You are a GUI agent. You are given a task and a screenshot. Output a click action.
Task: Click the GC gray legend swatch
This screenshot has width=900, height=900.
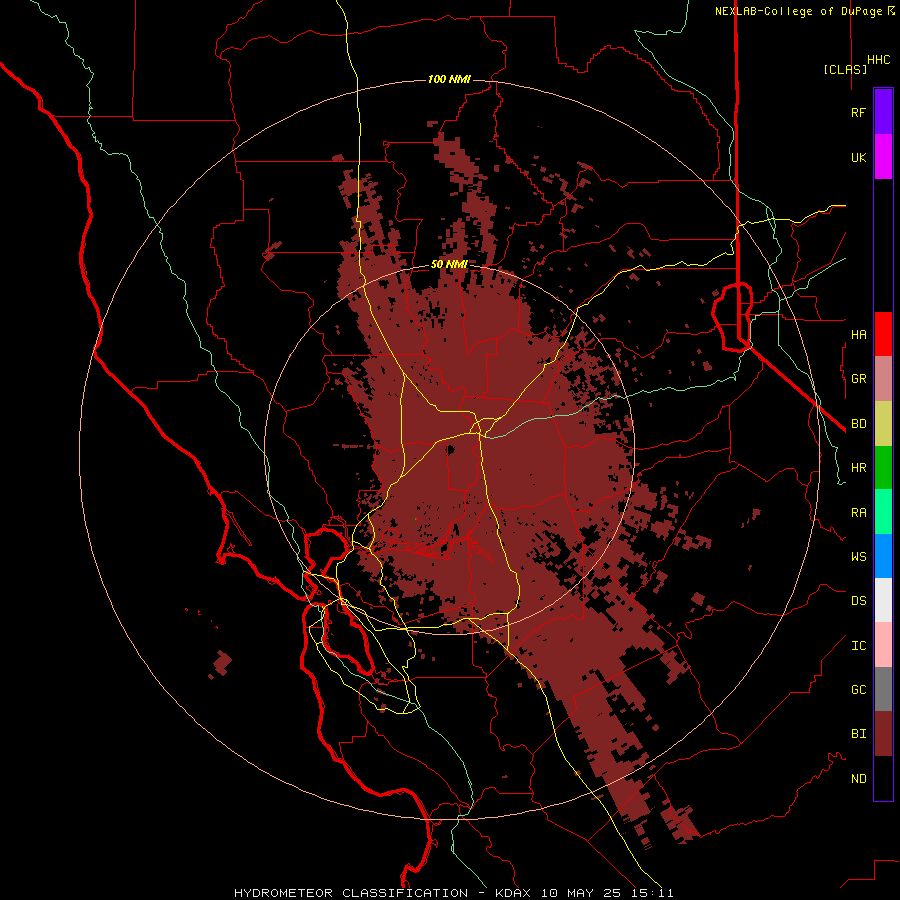pyautogui.click(x=883, y=689)
